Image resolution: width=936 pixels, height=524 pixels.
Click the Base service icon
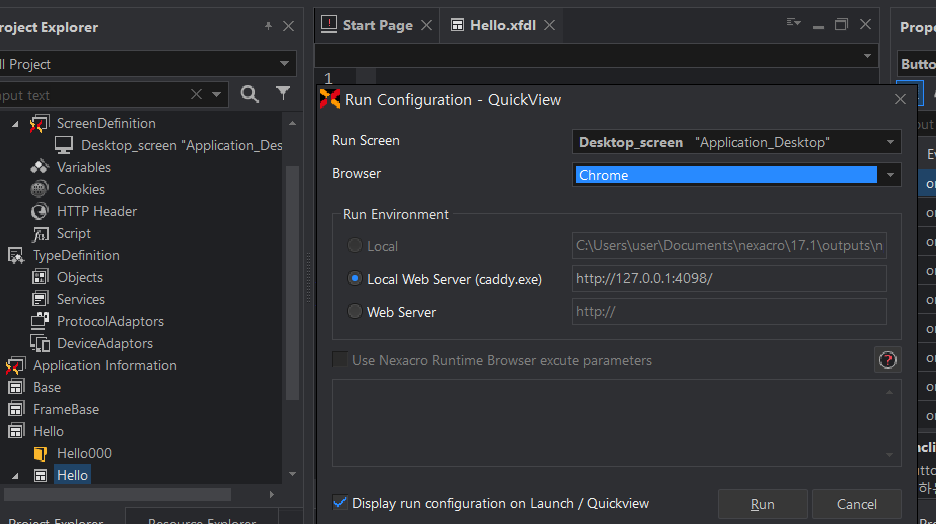[x=16, y=387]
